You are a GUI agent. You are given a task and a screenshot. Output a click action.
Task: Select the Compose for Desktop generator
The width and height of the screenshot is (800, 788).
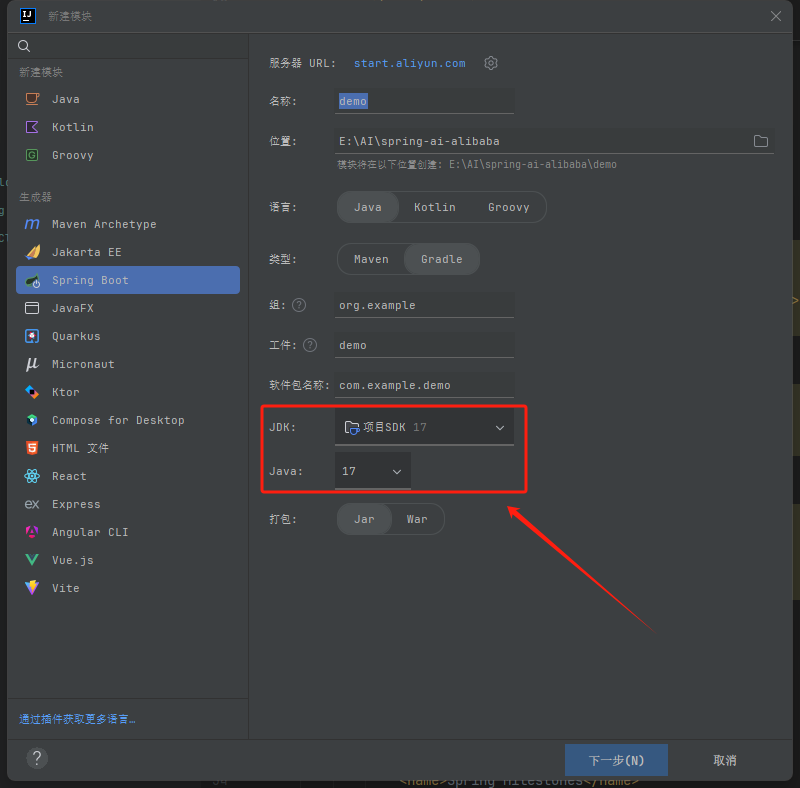tap(128, 420)
